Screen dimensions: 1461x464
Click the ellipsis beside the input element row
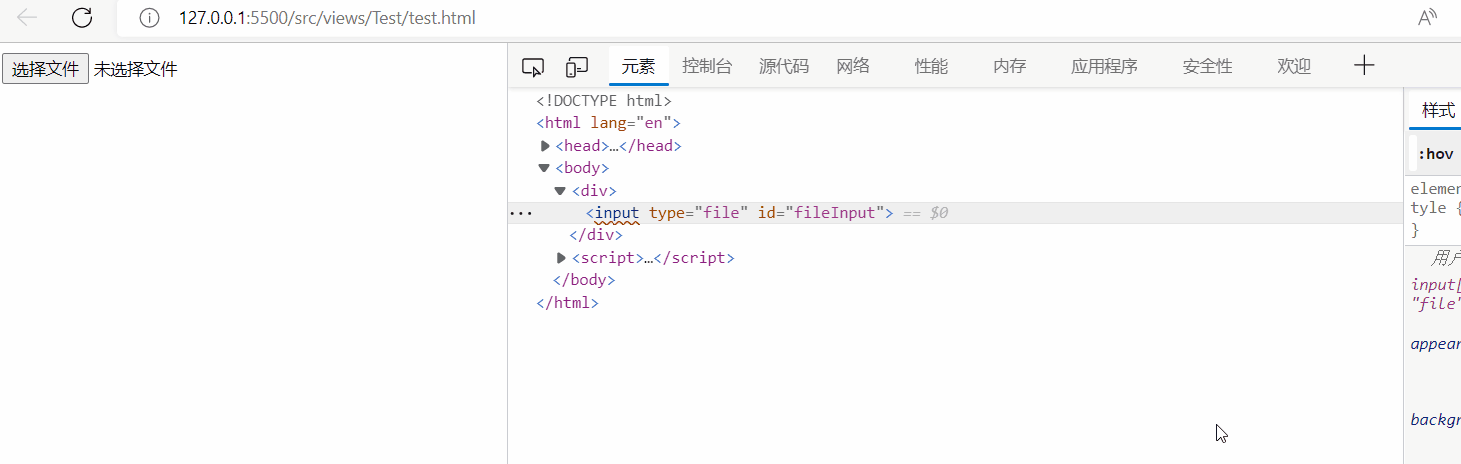coord(521,213)
